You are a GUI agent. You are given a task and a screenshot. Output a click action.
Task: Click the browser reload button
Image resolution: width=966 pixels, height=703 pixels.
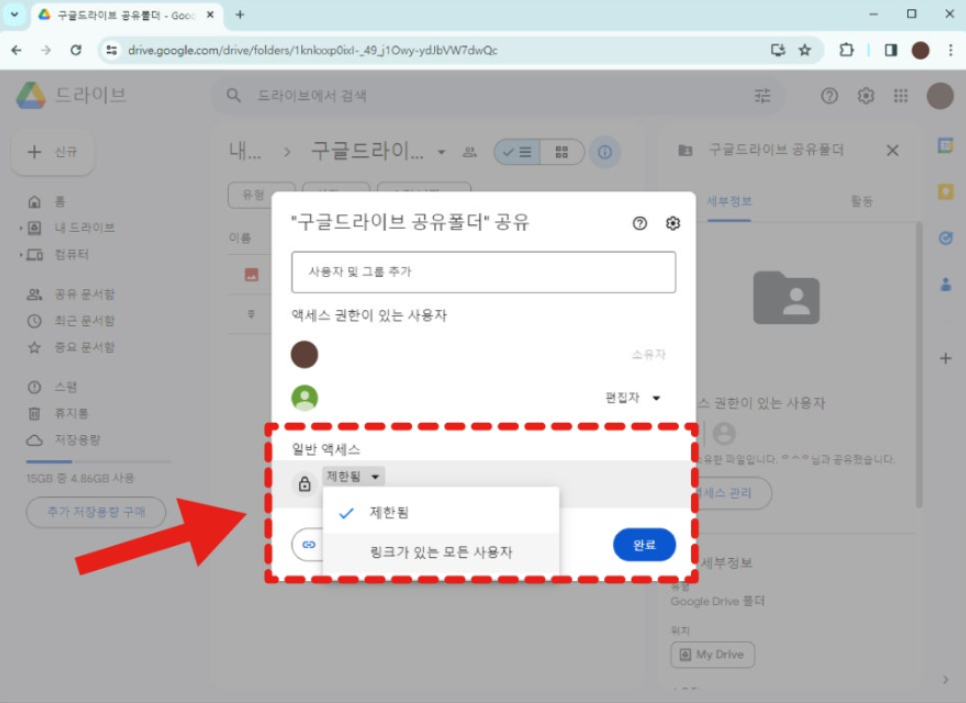coord(76,50)
